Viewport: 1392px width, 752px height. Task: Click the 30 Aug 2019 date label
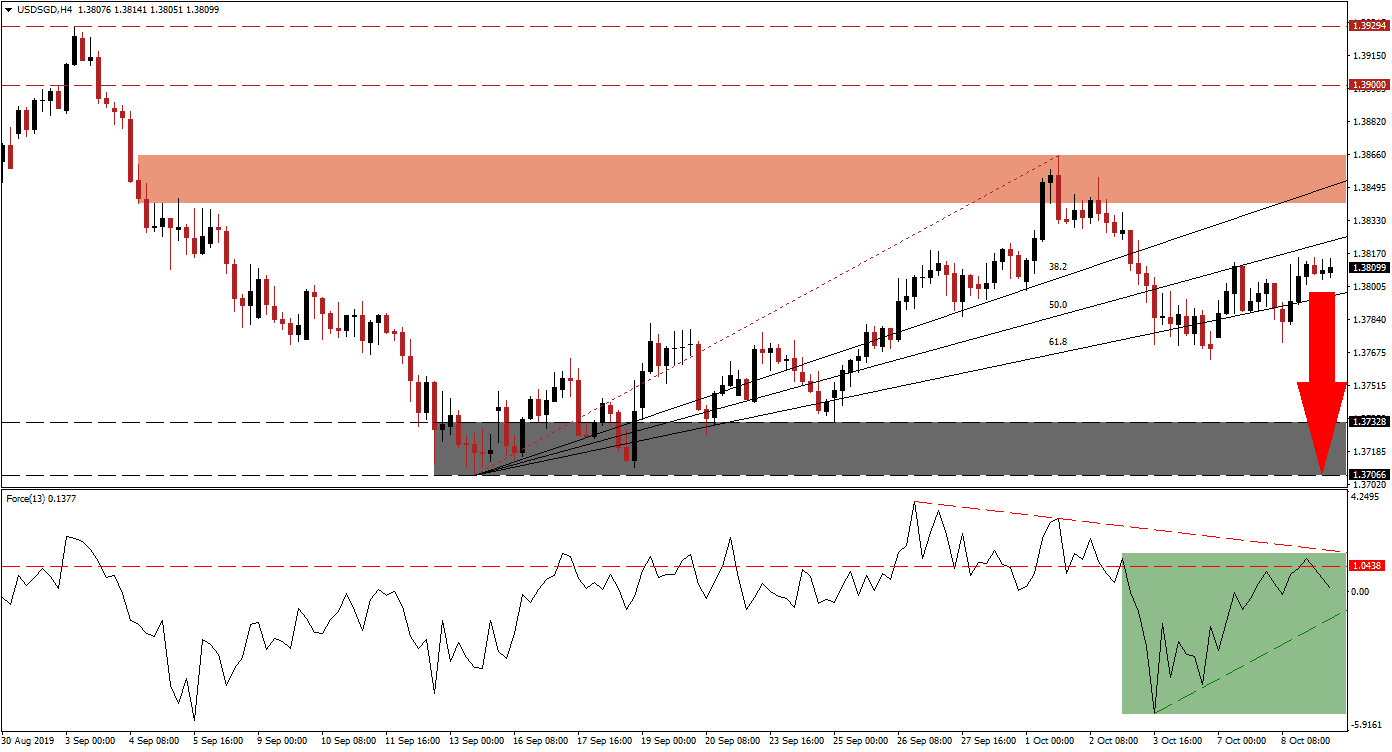coord(28,743)
